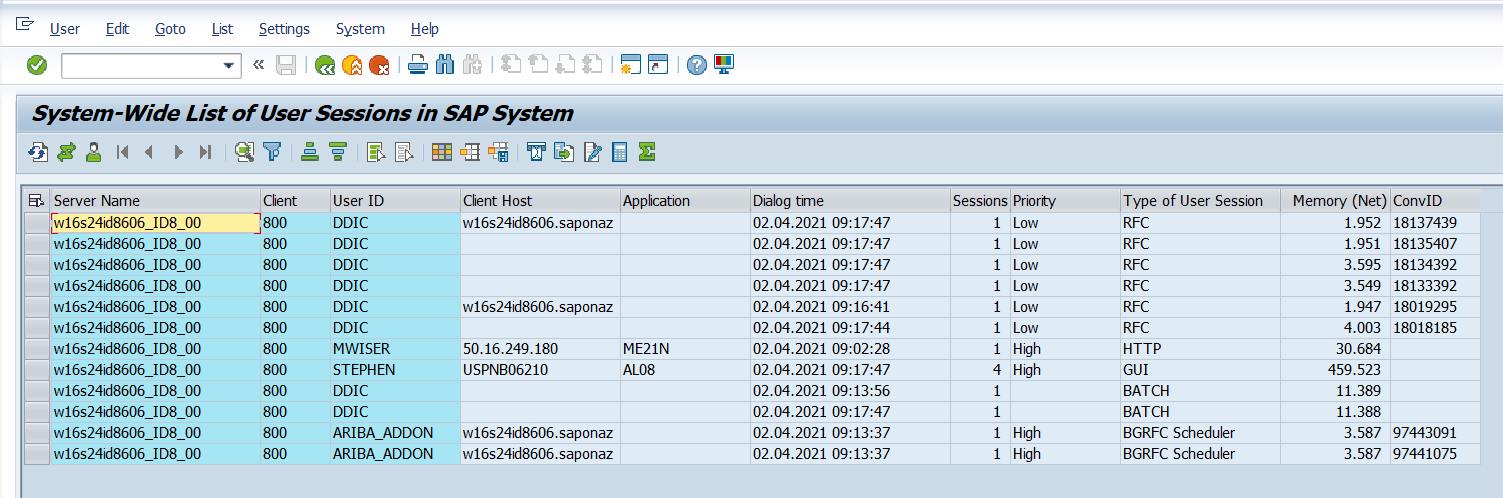Click the green checkmark Enter button

coord(37,65)
